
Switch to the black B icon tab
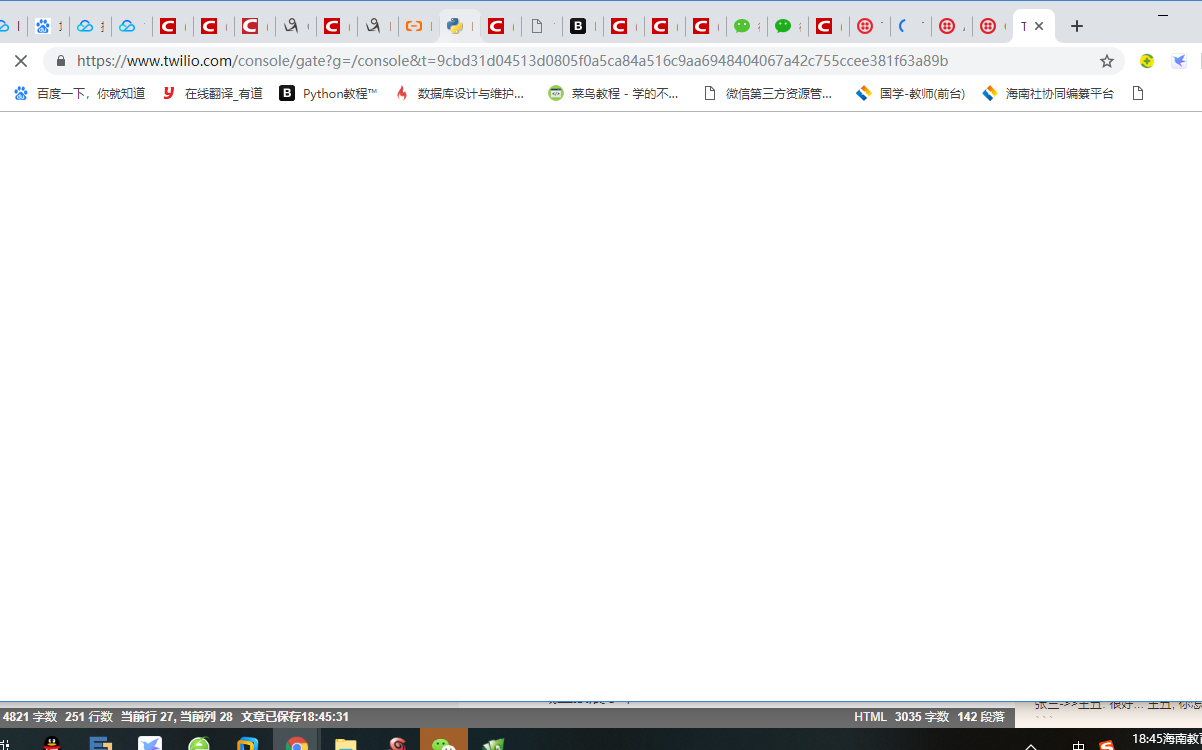point(578,26)
